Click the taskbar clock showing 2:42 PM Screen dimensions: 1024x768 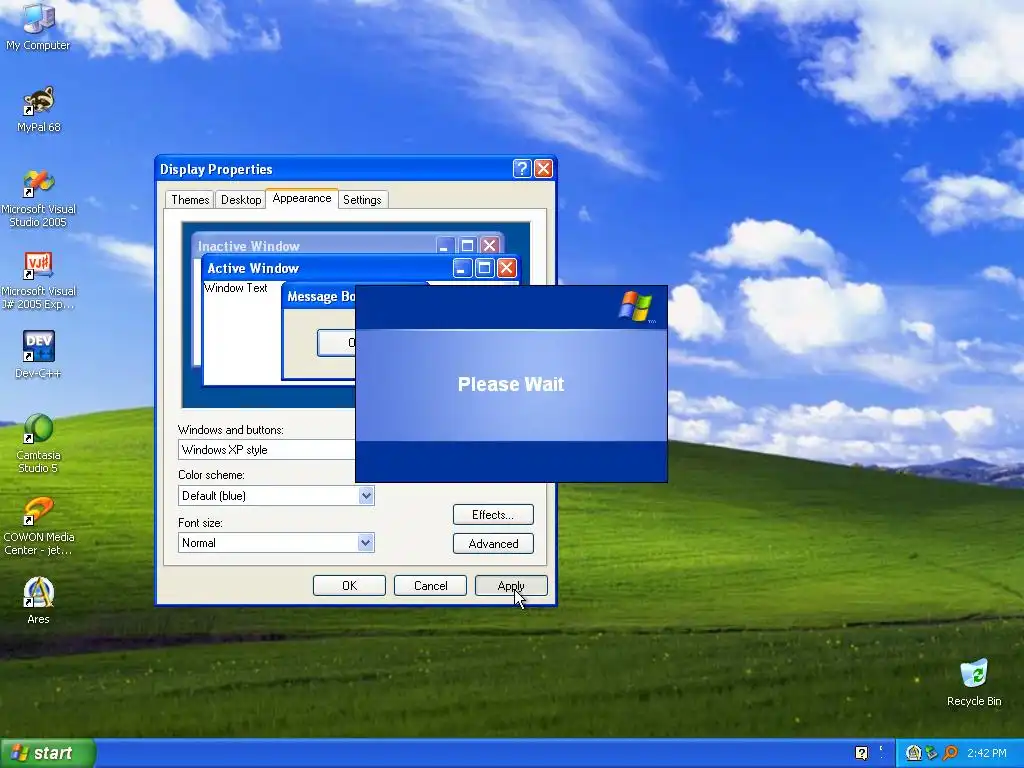coord(987,753)
